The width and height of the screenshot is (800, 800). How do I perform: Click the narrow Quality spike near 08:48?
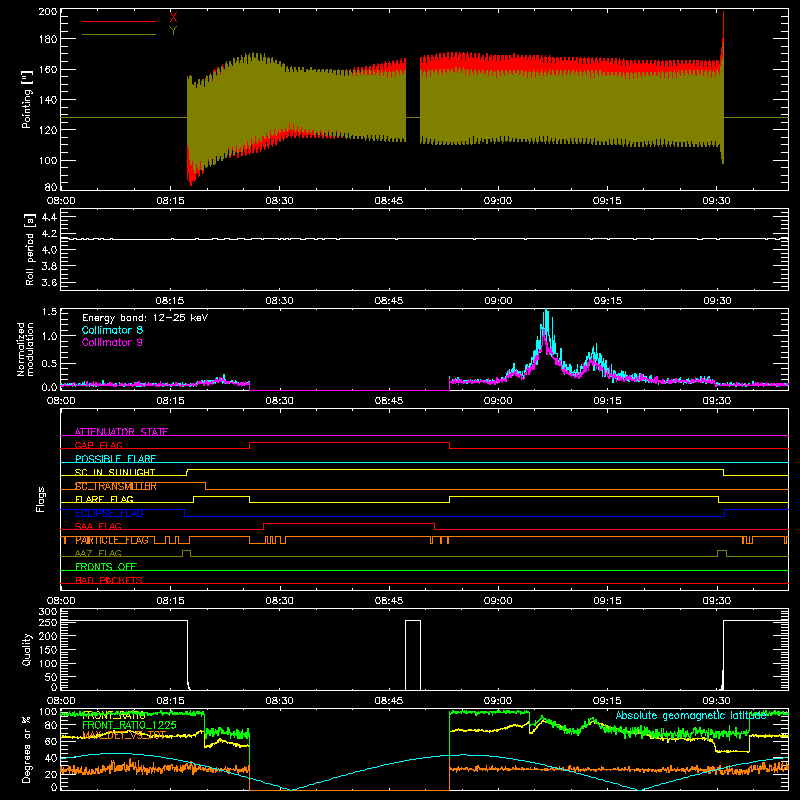point(413,655)
